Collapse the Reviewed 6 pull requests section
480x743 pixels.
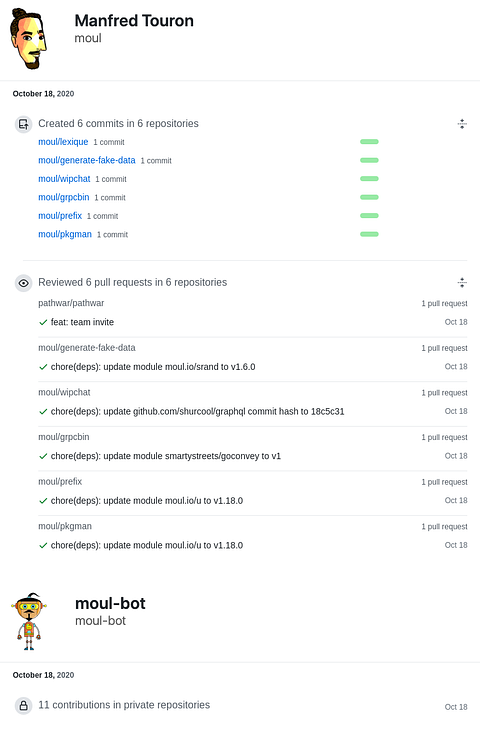click(462, 283)
